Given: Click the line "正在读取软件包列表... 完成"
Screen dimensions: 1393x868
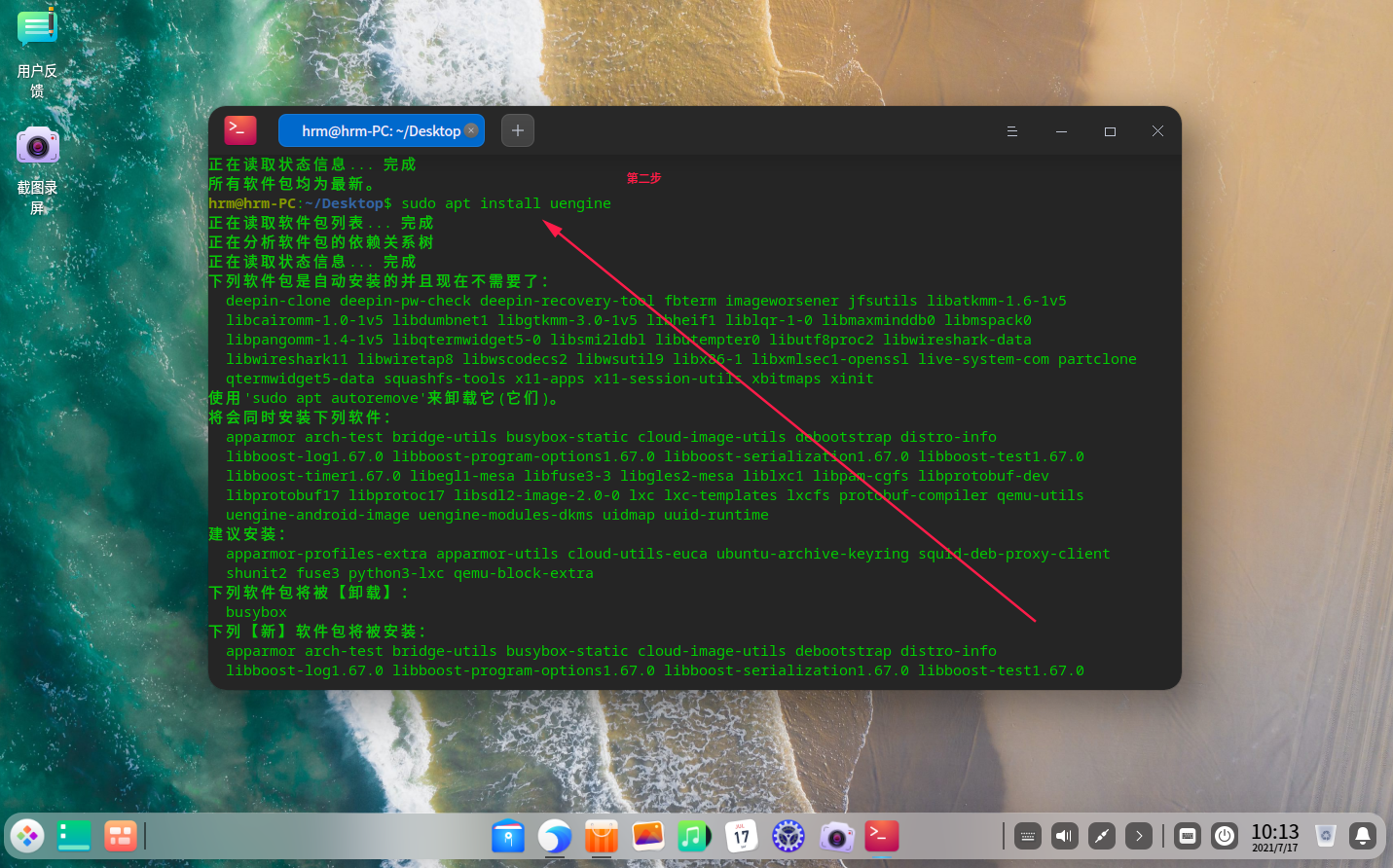Looking at the screenshot, I should point(321,223).
